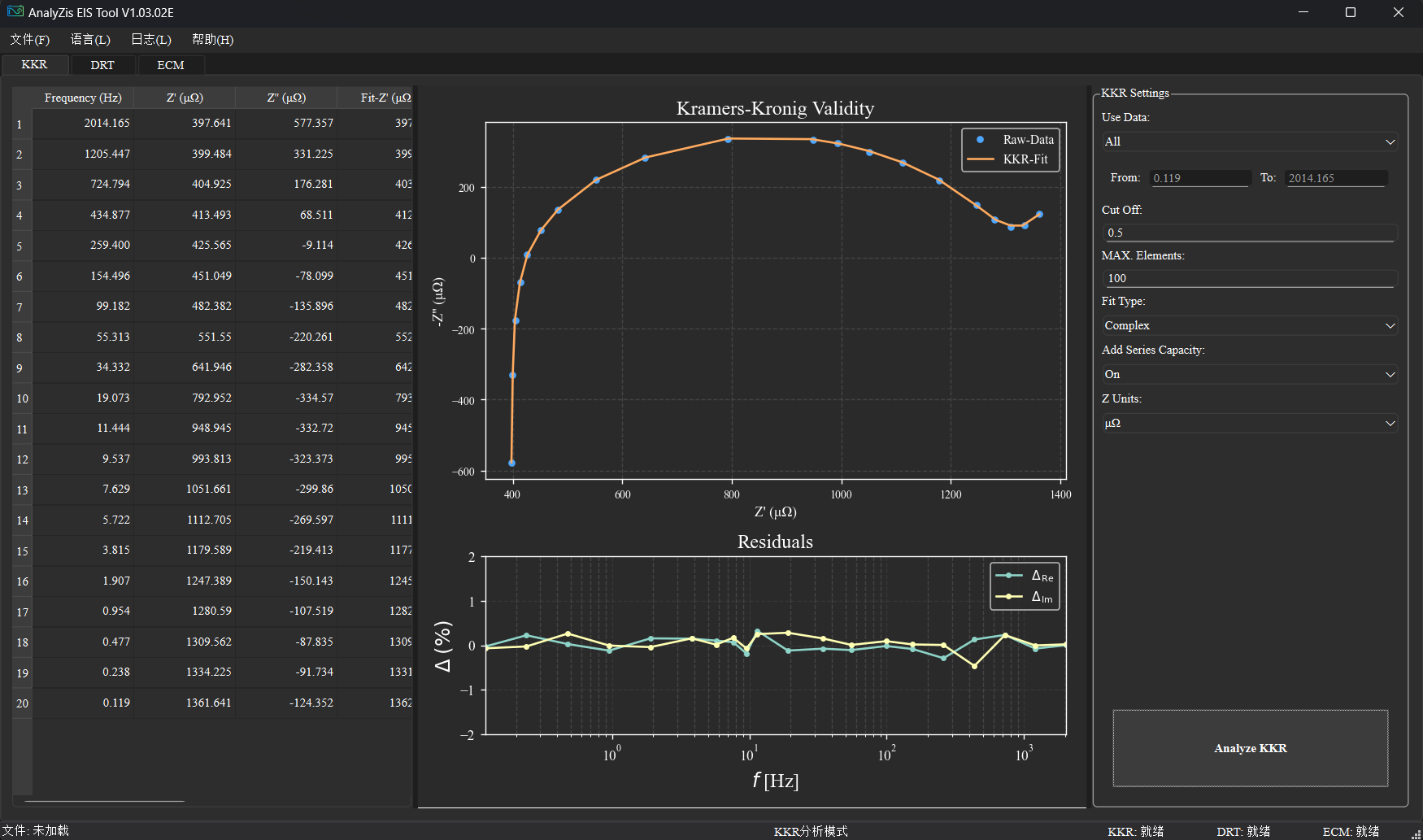Switch to the ECM tab
This screenshot has height=840, width=1423.
(x=171, y=65)
